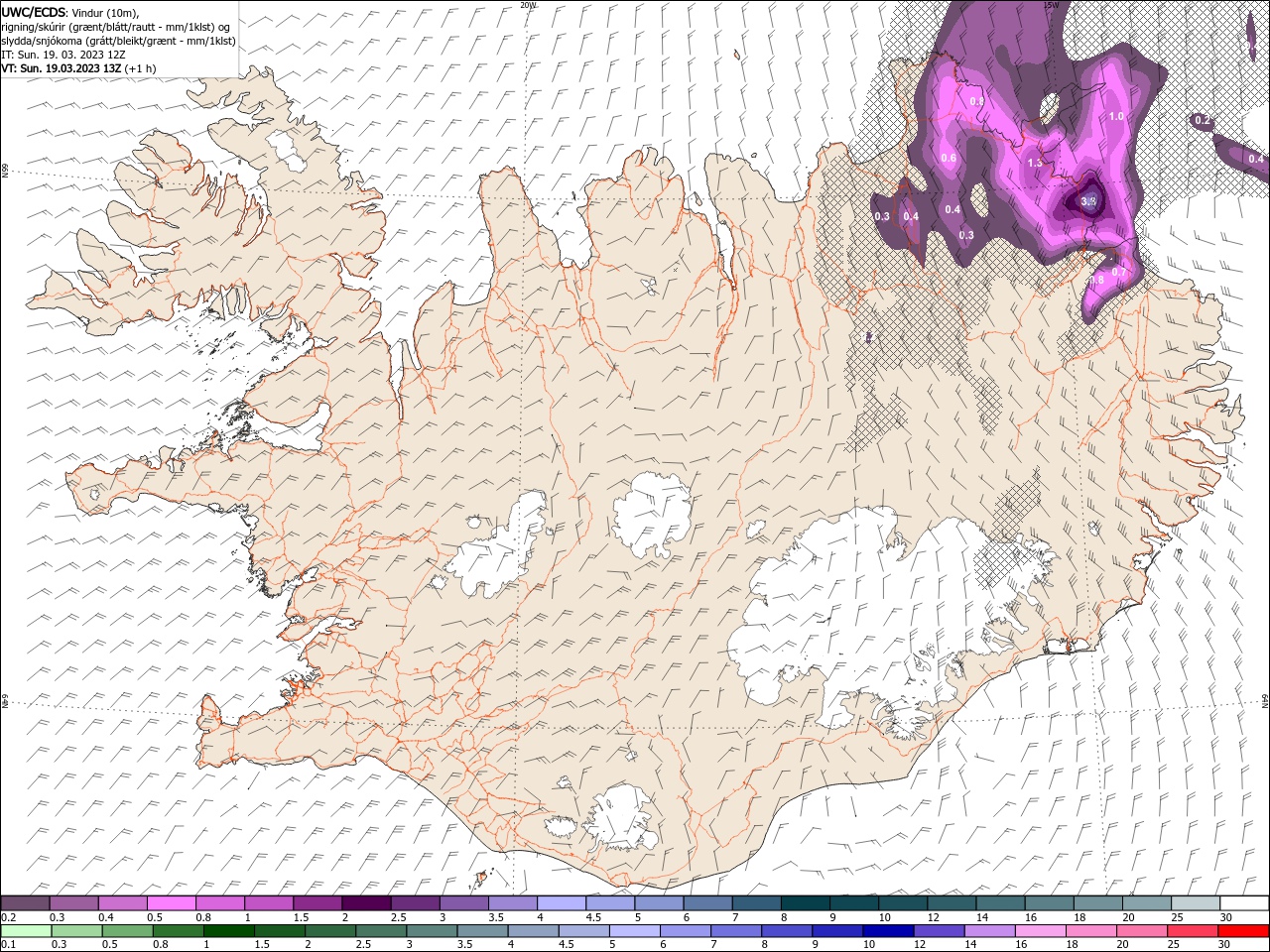Click the 64N latitude label at the right edge
Image resolution: width=1270 pixels, height=952 pixels.
[x=1265, y=700]
